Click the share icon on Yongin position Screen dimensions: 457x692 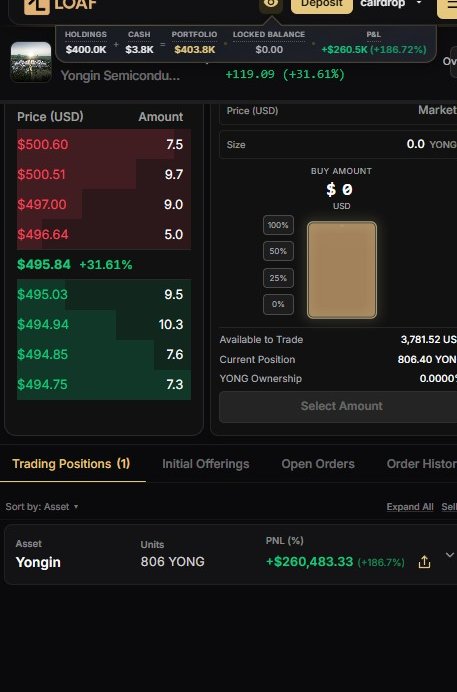[424, 562]
